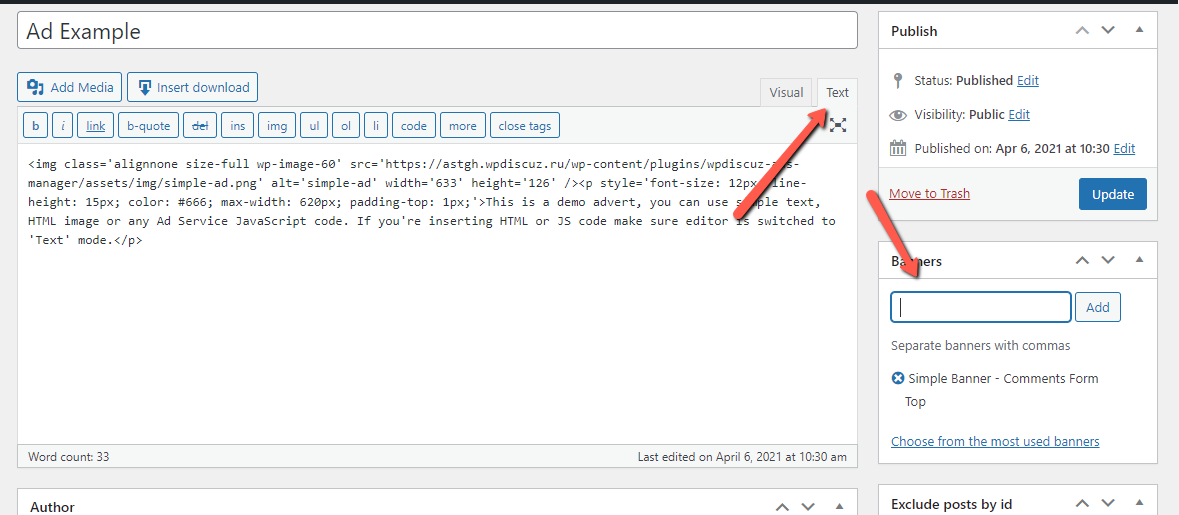The width and height of the screenshot is (1179, 515).
Task: Move the Banners panel down
Action: pos(1108,260)
